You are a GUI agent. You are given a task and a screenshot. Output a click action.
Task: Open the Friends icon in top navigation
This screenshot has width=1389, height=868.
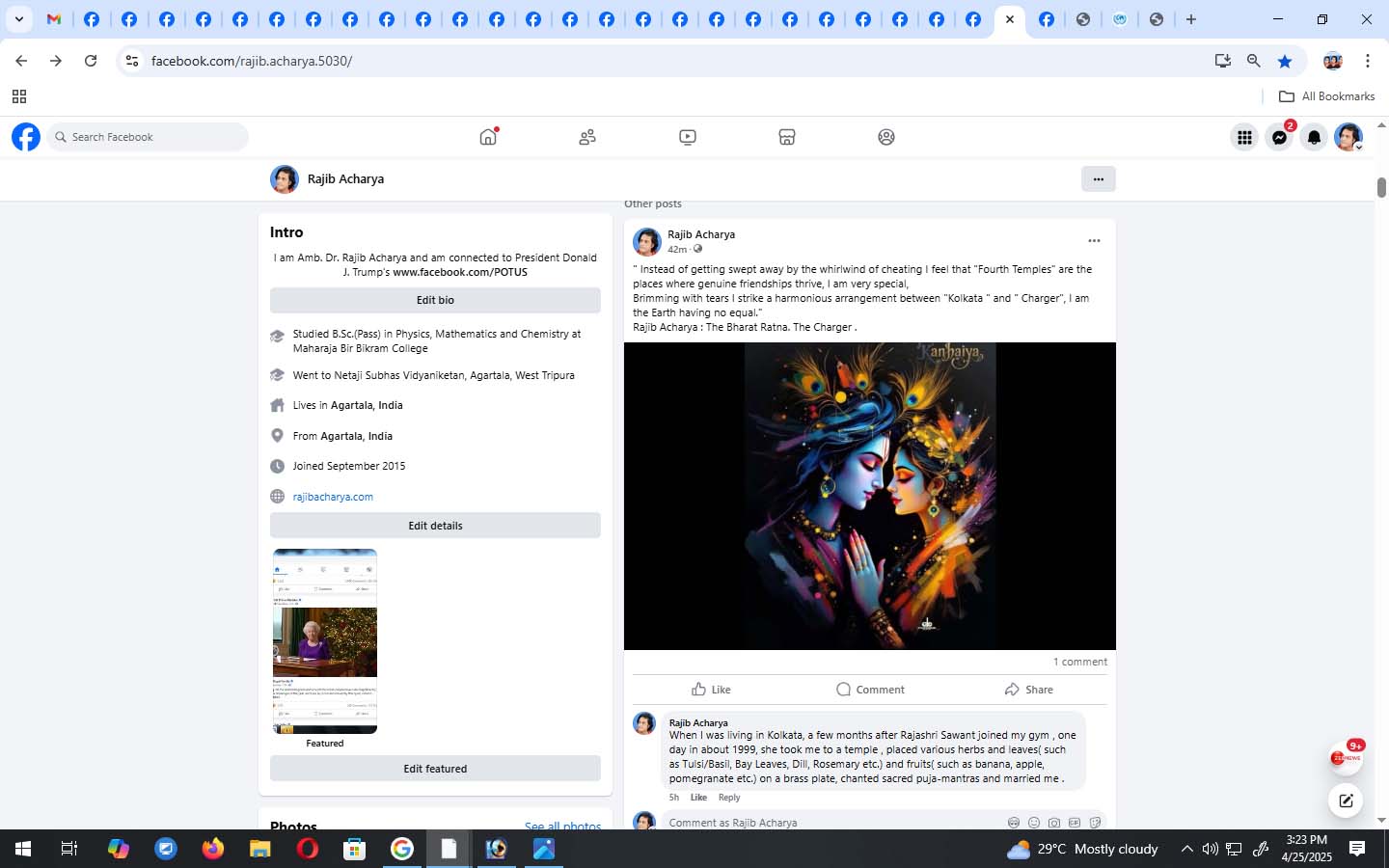click(x=587, y=137)
